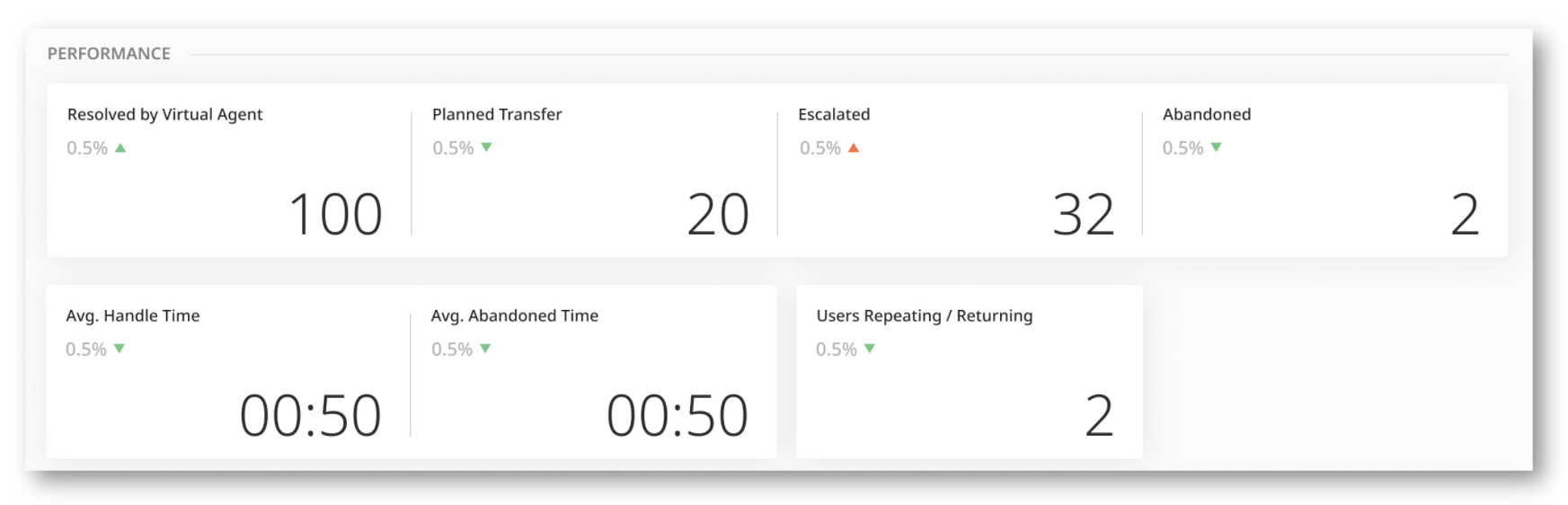
Task: Open the Avg. Abandoned Time label
Action: [514, 315]
